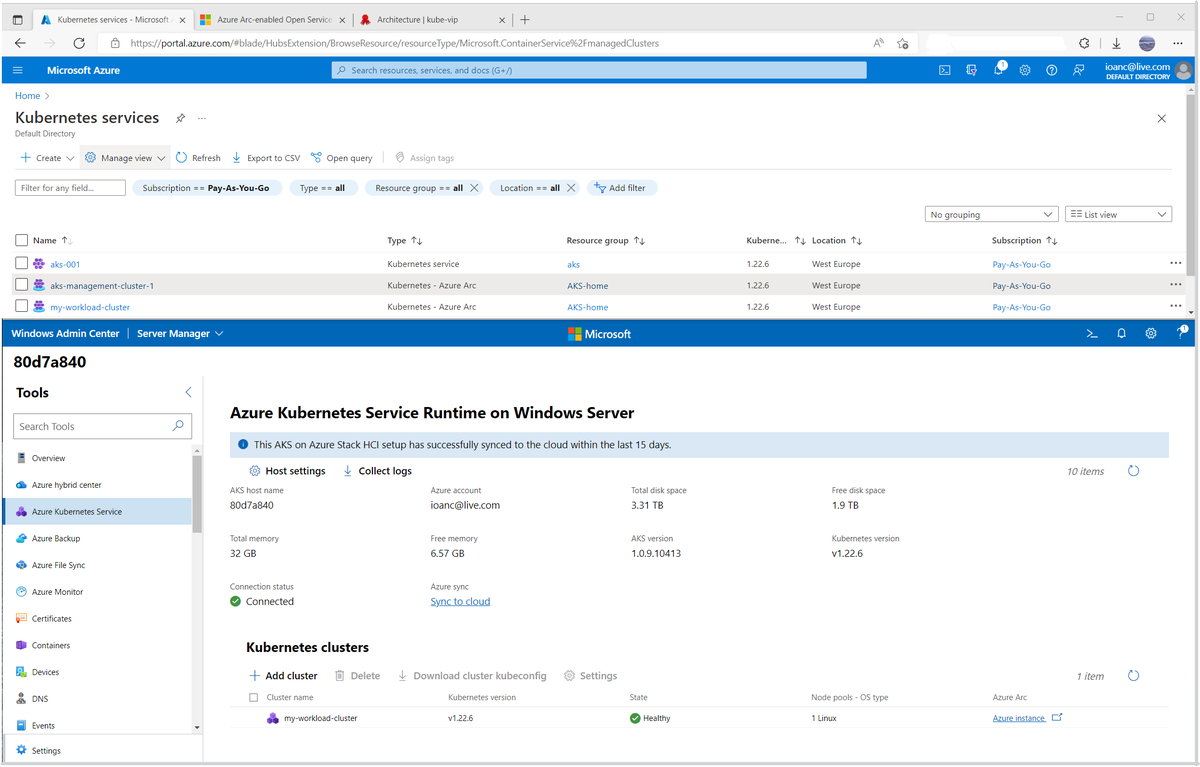Open Windows Admin Center settings gear
The height and width of the screenshot is (767, 1200).
[x=1151, y=334]
